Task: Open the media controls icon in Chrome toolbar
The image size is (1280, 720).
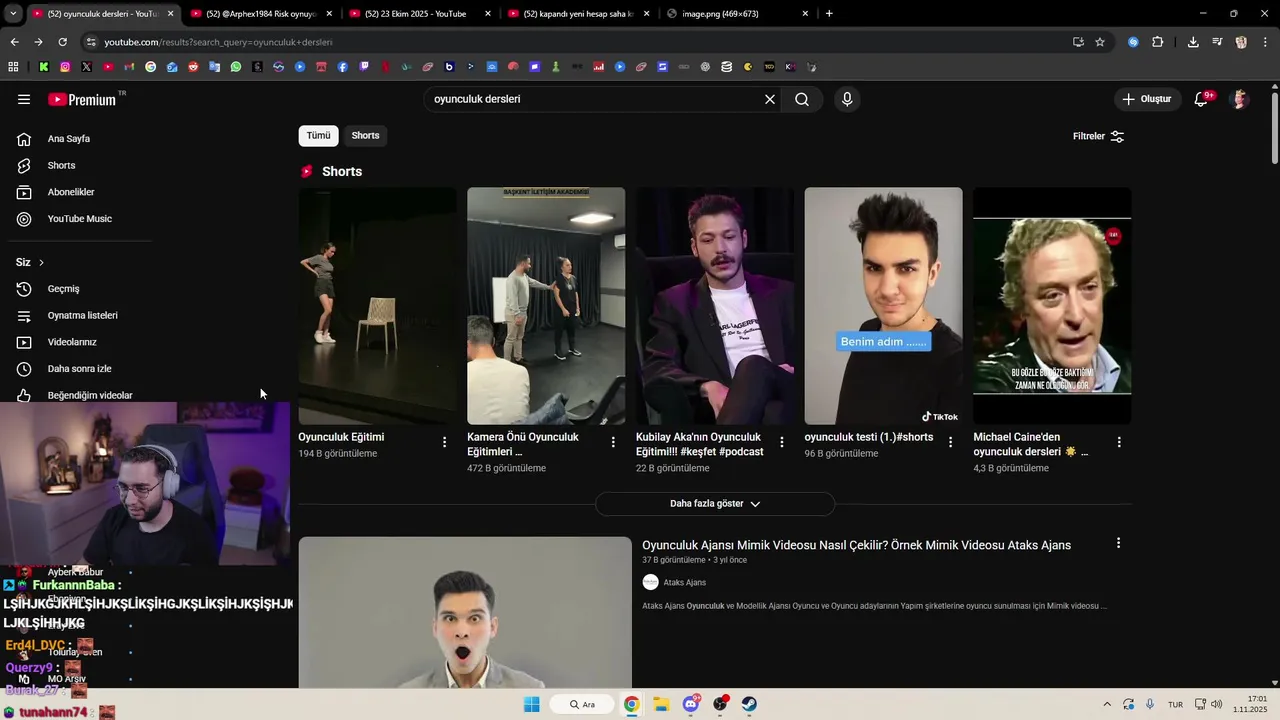Action: point(1217,42)
